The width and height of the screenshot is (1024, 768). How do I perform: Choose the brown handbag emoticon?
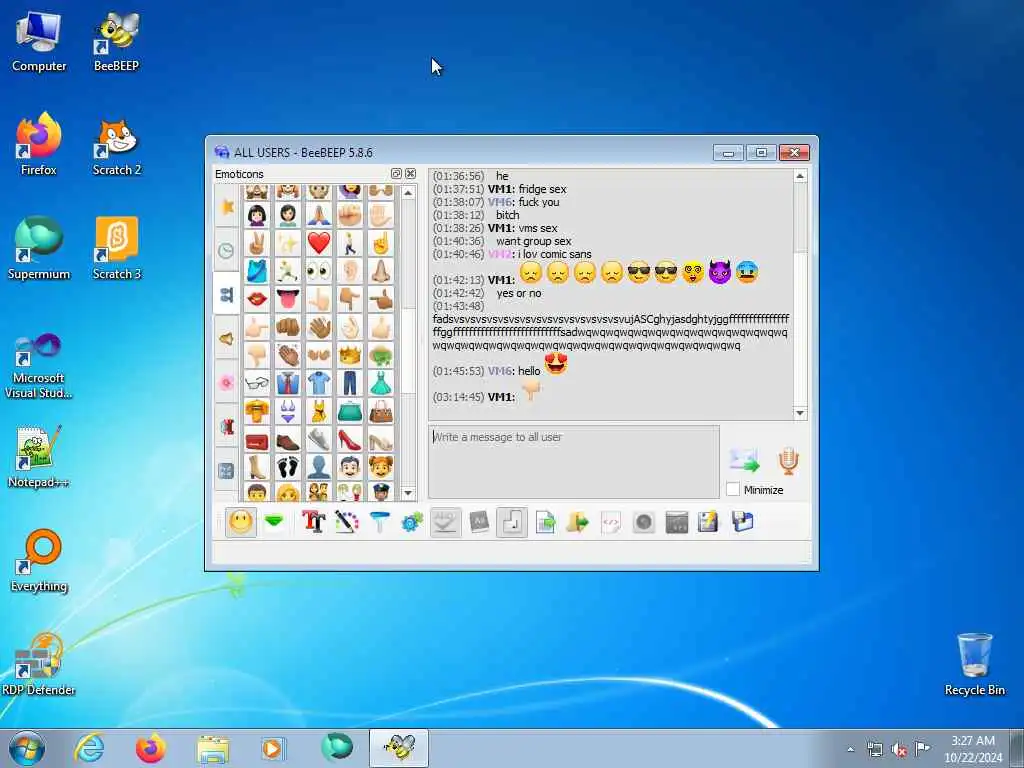[381, 411]
